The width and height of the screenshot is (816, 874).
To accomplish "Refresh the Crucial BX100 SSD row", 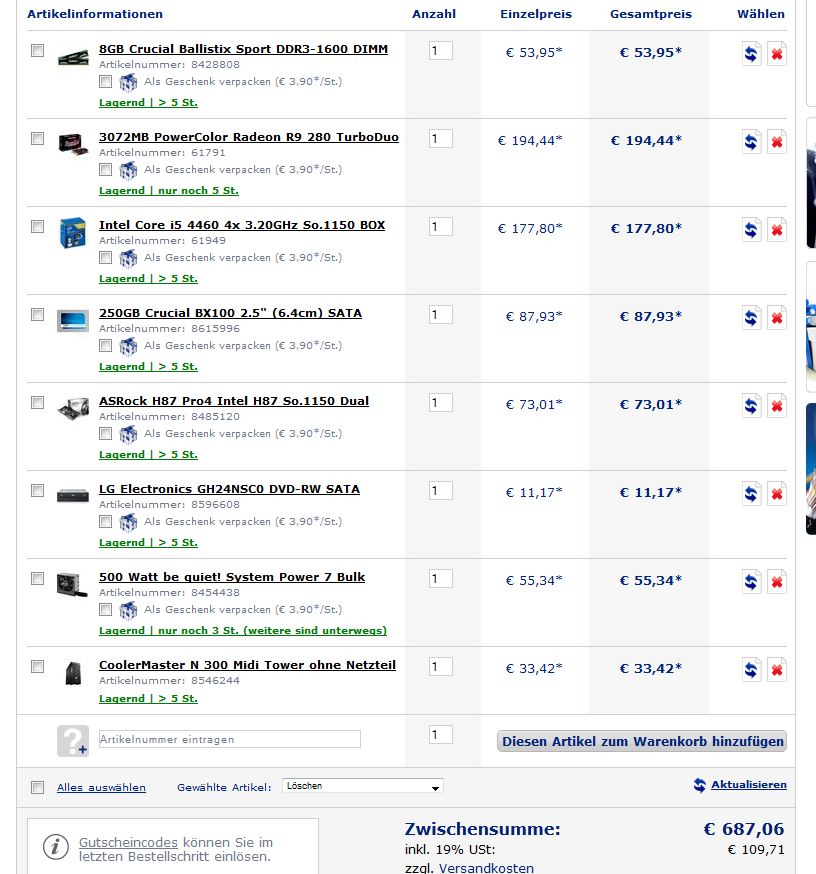I will point(751,318).
